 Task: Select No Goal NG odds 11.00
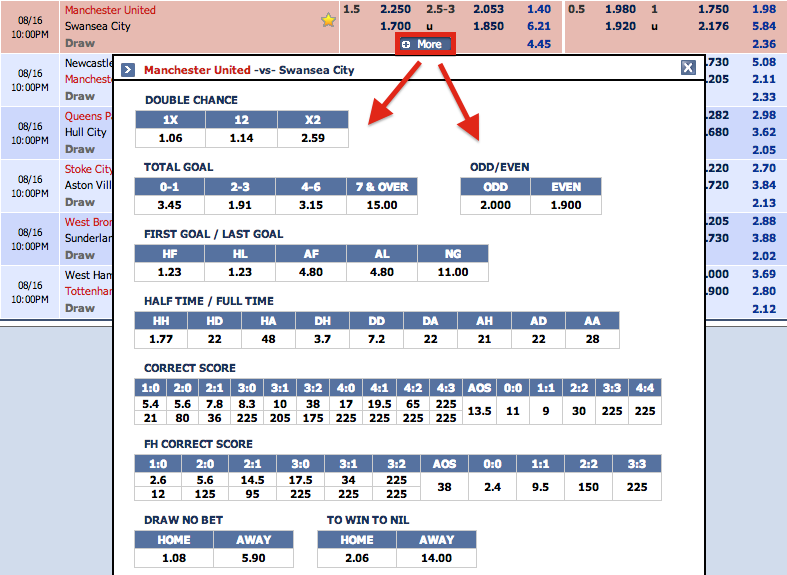453,272
